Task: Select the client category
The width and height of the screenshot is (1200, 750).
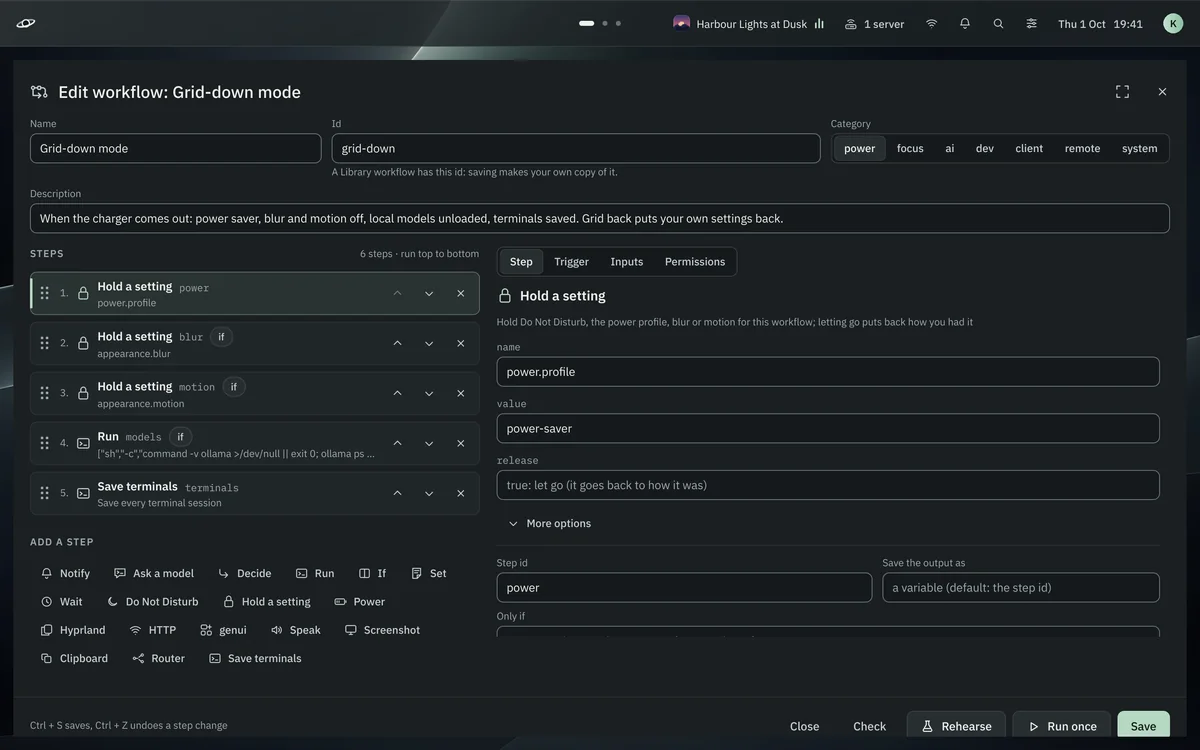Action: tap(1029, 148)
